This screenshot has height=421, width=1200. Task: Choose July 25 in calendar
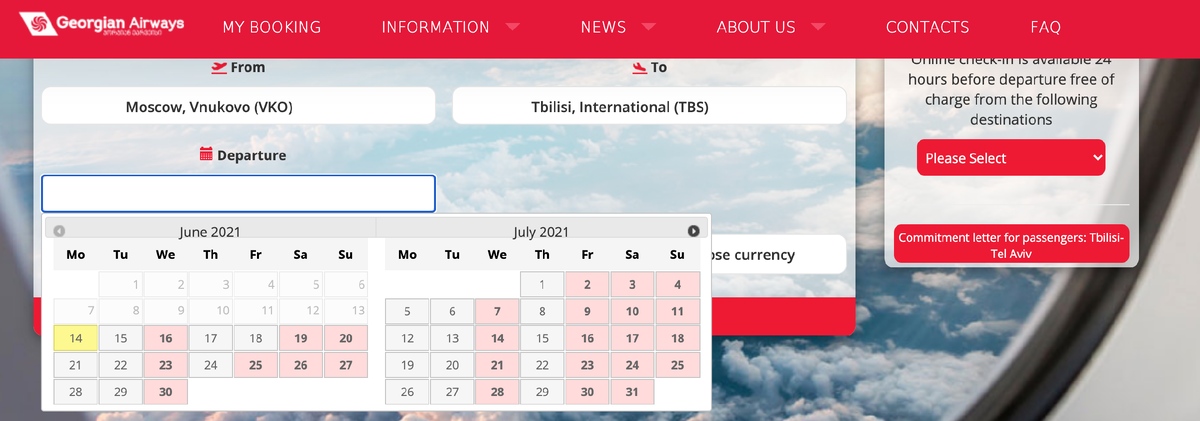coord(677,365)
